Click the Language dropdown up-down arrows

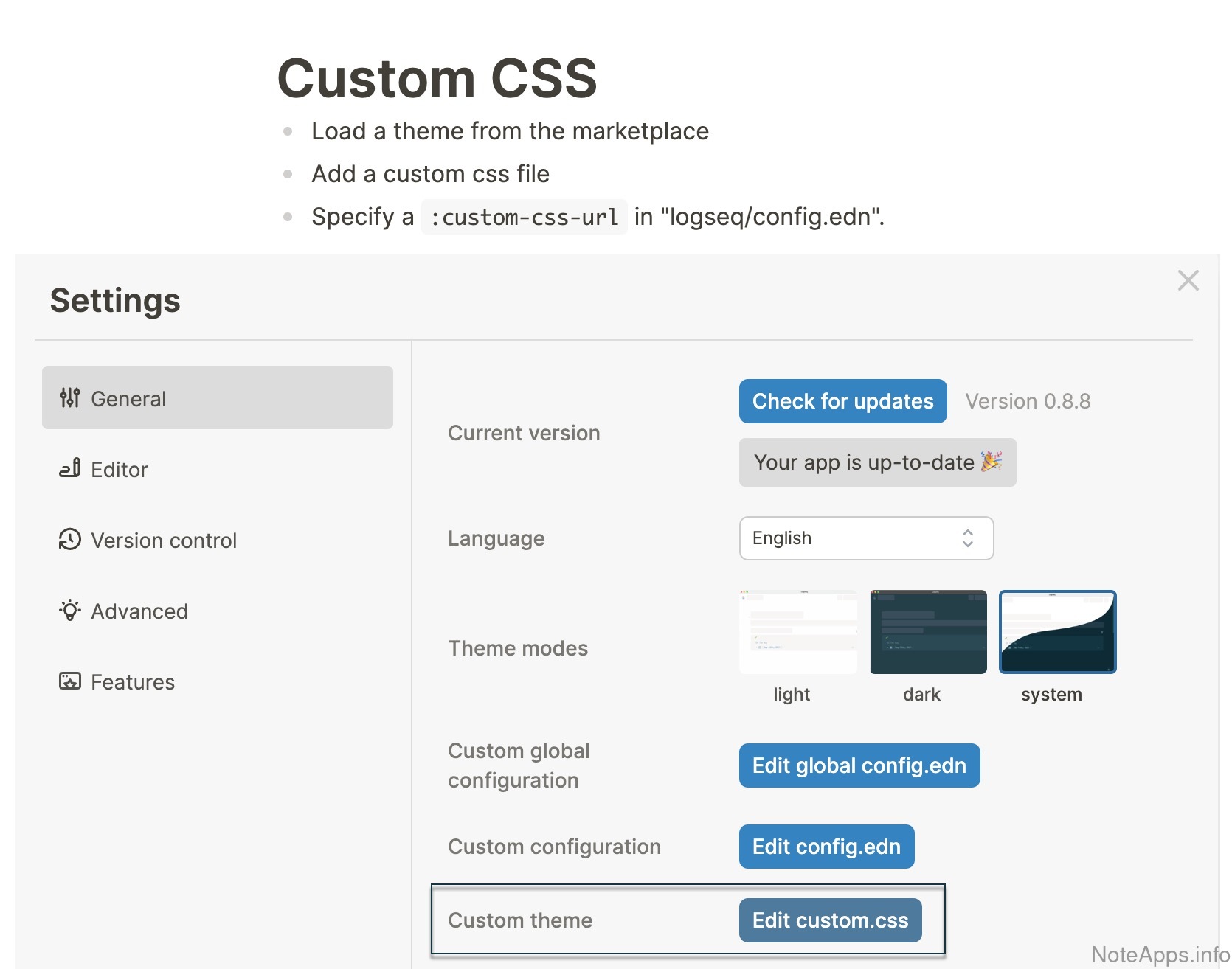967,538
